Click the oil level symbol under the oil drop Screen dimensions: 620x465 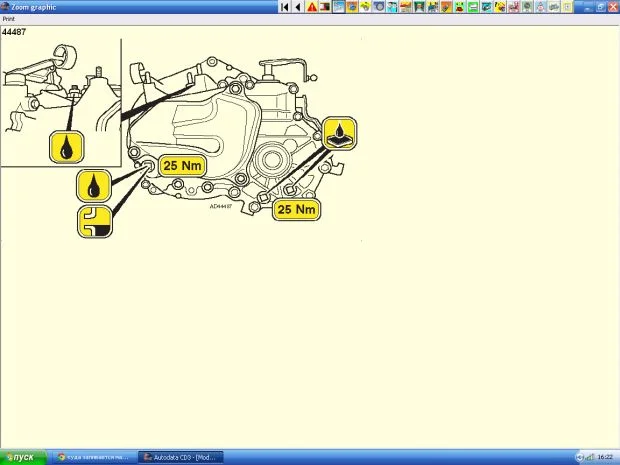[x=94, y=221]
